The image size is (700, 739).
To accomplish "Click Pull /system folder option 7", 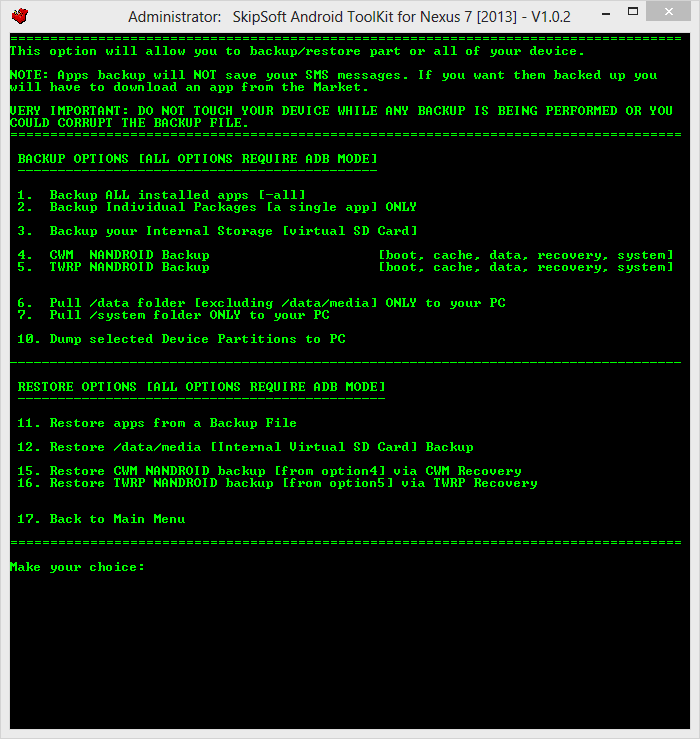I will [173, 315].
